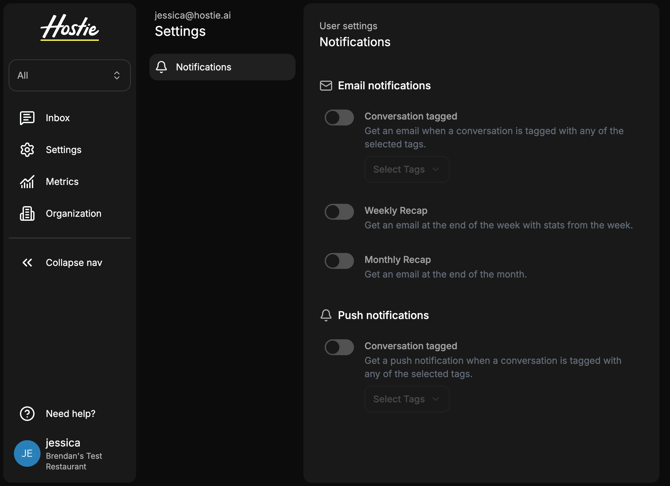Select the Notifications settings tab

coord(222,67)
